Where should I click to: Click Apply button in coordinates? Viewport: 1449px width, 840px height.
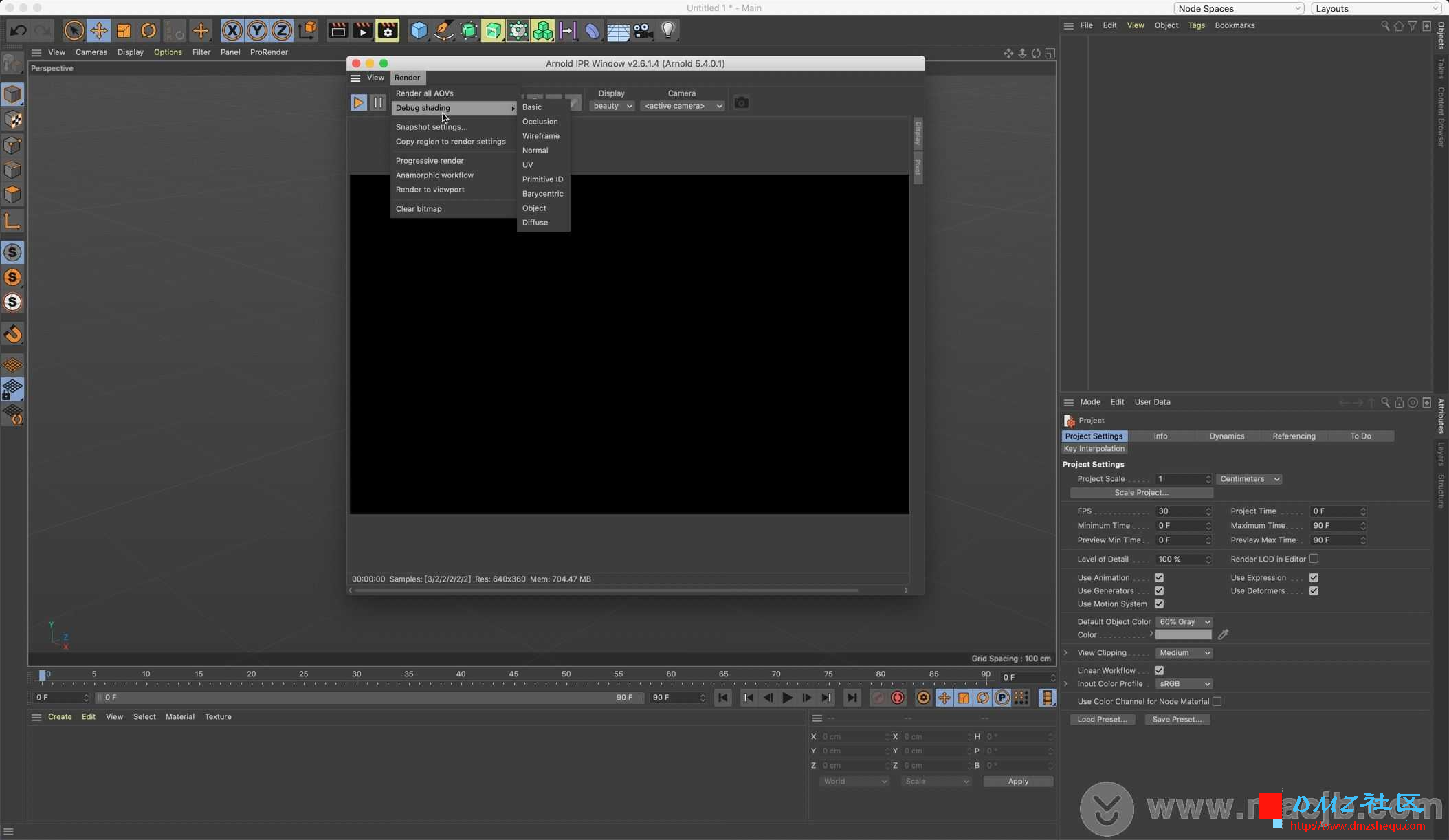tap(1018, 781)
